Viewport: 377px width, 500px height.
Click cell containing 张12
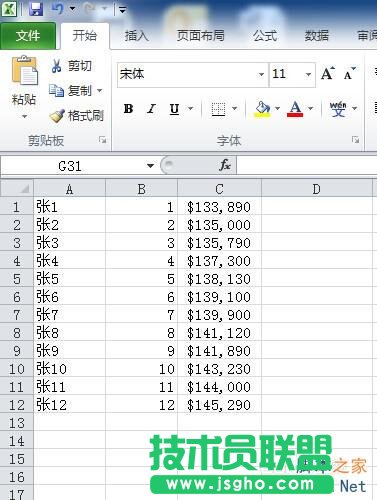[69, 405]
